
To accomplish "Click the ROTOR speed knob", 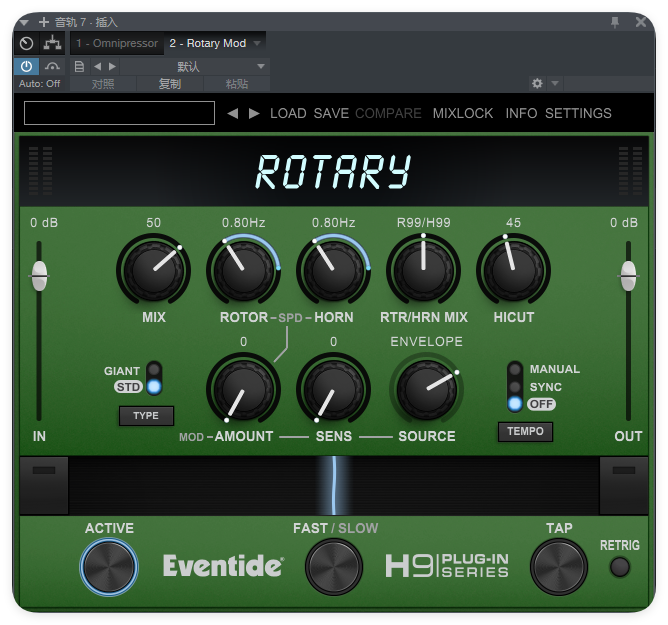I will [x=243, y=270].
